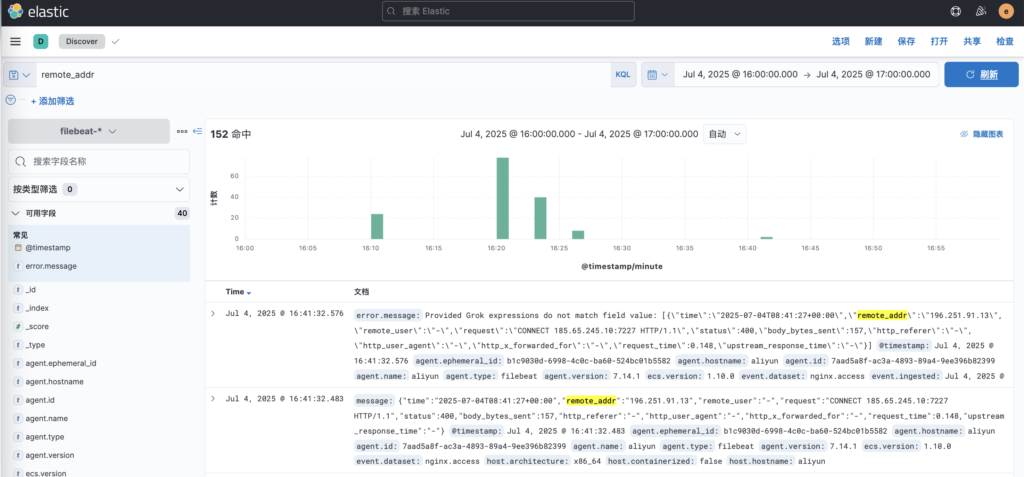The width and height of the screenshot is (1024, 477).
Task: Click the 刷新 refresh button
Action: coord(981,74)
